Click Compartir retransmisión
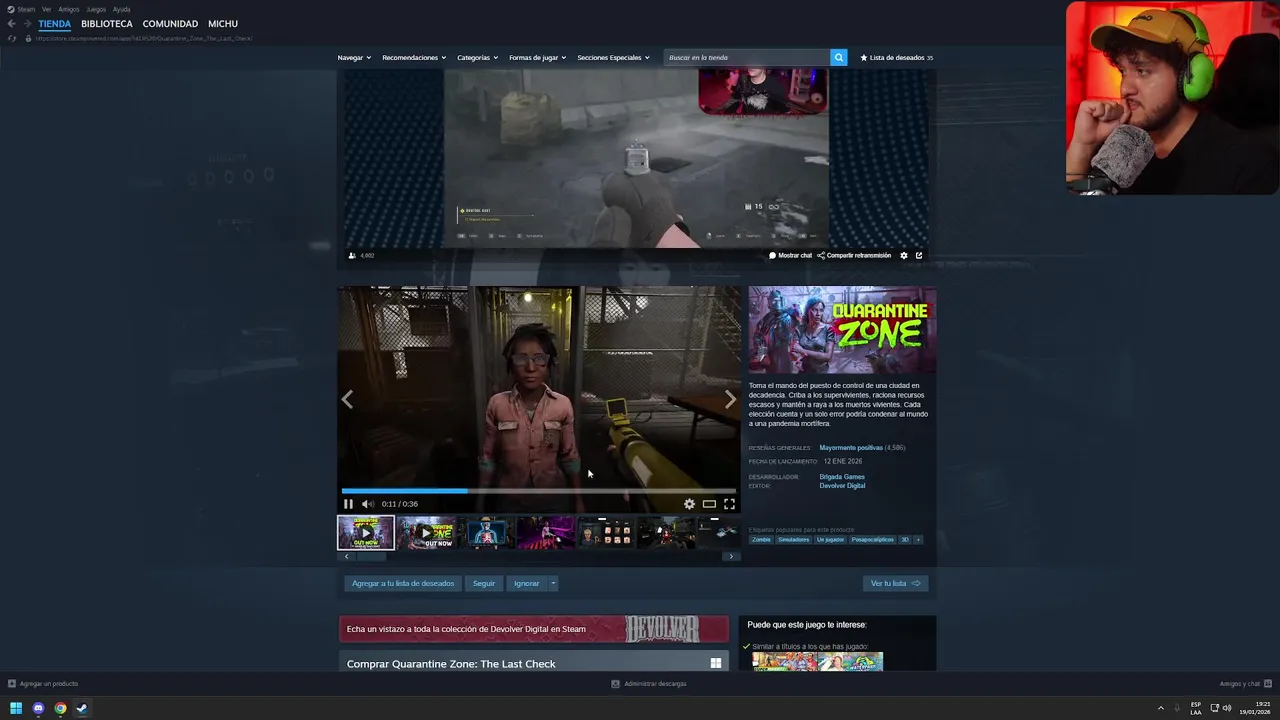1280x720 pixels. coord(854,255)
